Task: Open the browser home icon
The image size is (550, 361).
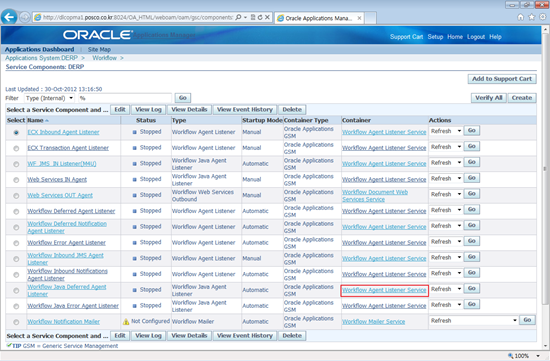Action: tap(521, 17)
